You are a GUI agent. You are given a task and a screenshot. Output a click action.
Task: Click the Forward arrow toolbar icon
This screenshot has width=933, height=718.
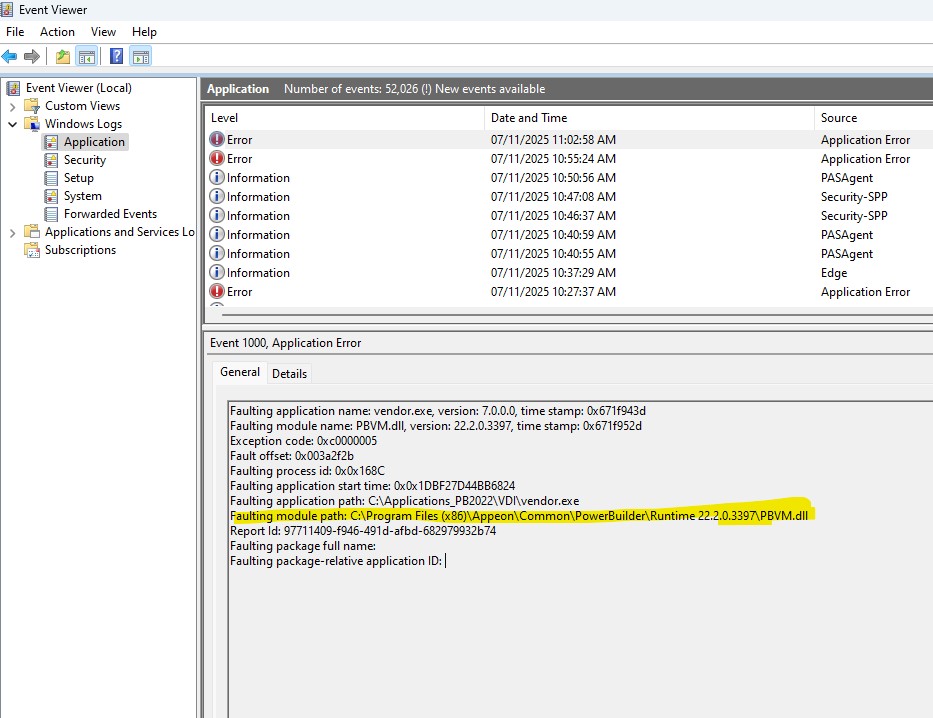[x=32, y=56]
